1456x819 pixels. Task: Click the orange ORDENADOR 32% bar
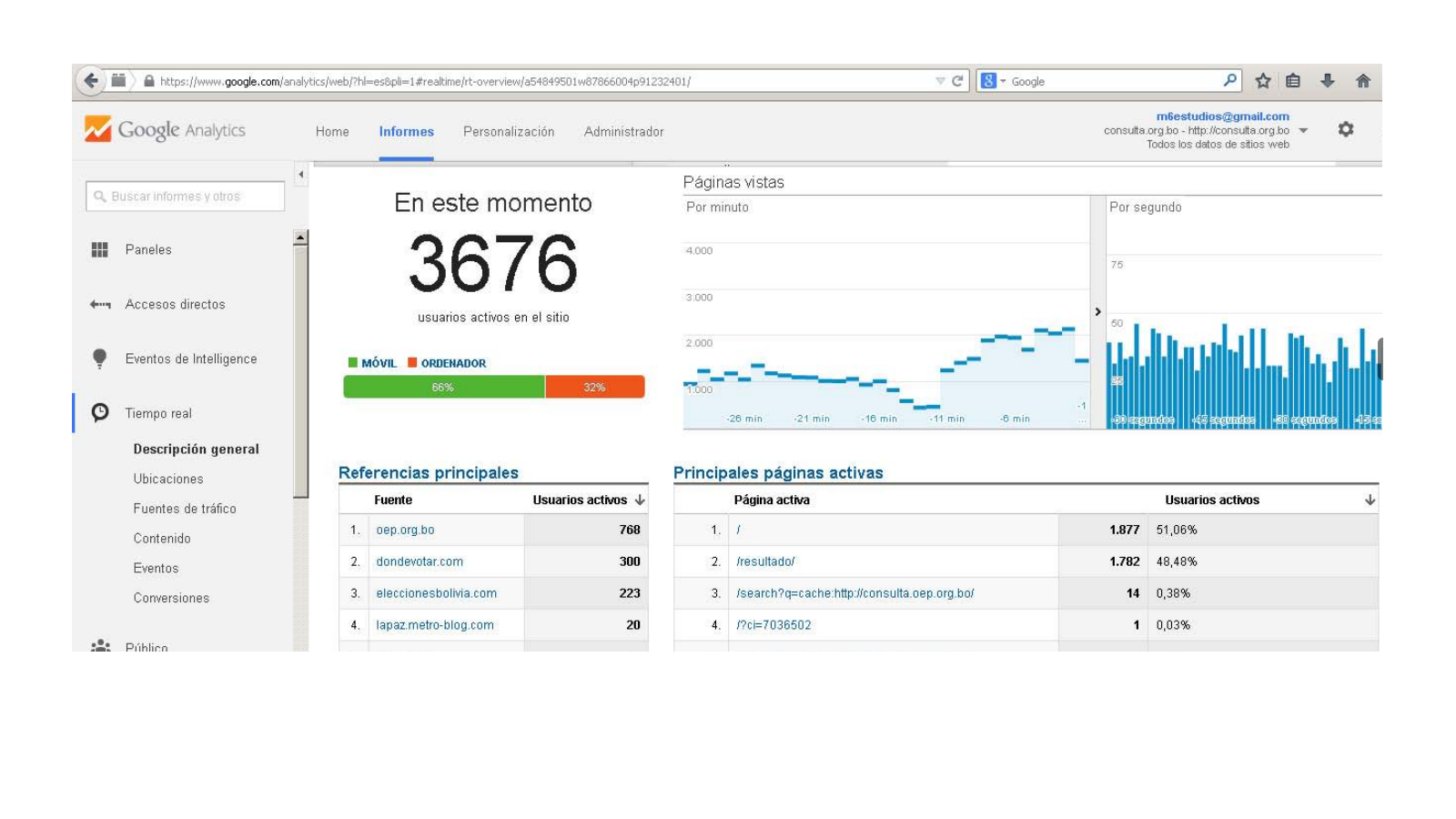point(595,387)
